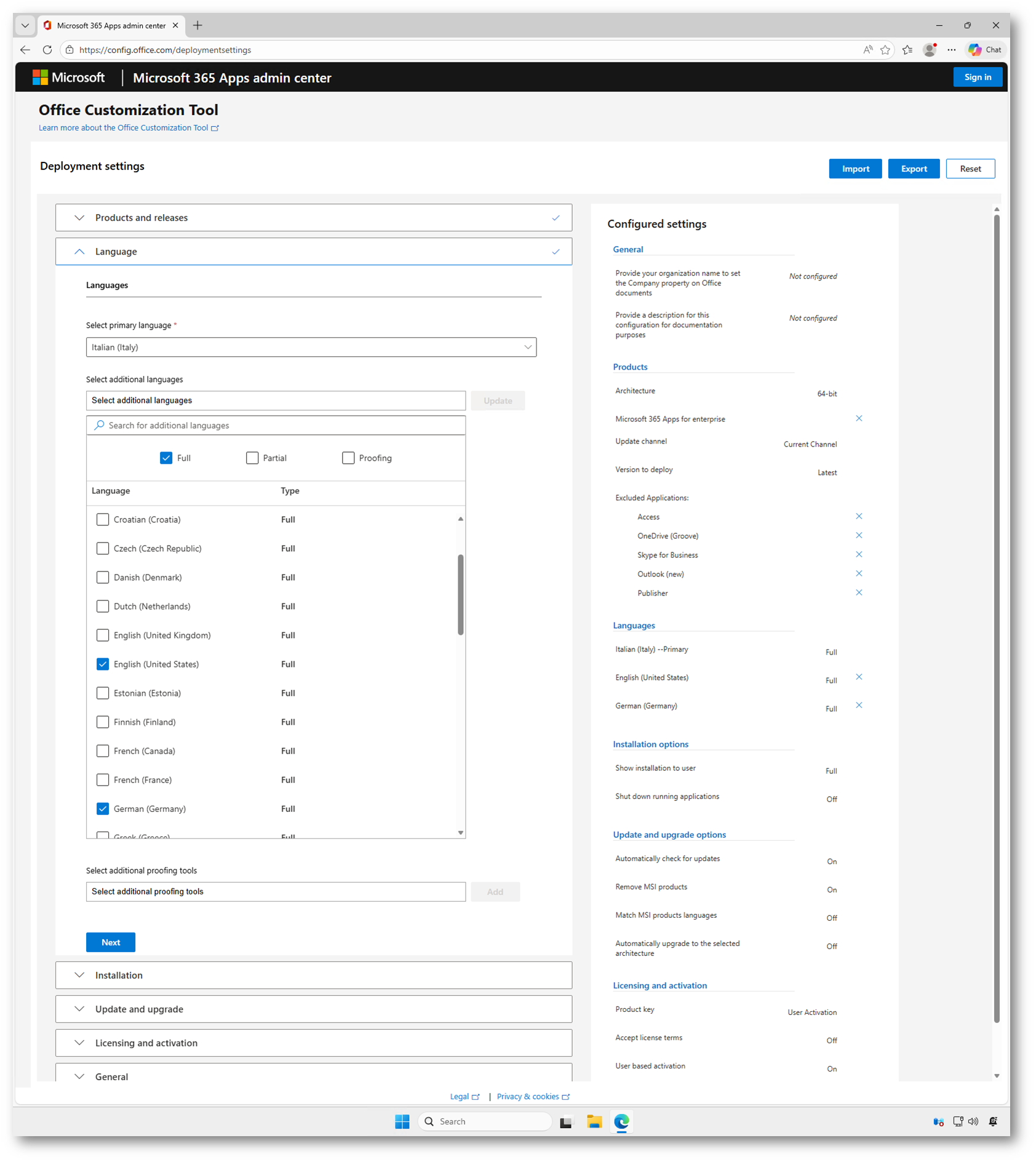The image size is (1036, 1162).
Task: Uncheck English (United States) language
Action: coord(103,664)
